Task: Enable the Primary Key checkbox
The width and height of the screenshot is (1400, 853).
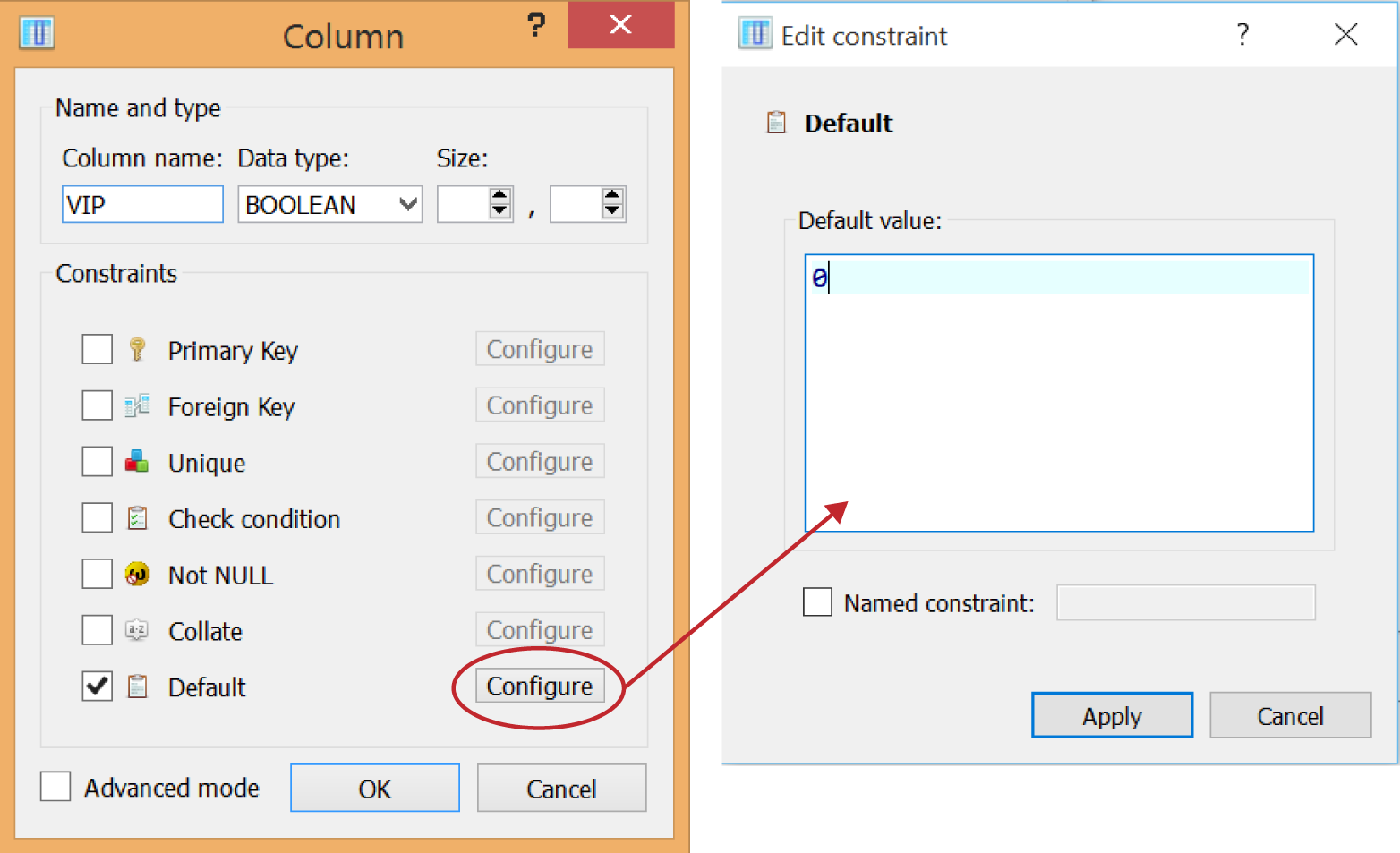Action: [97, 349]
